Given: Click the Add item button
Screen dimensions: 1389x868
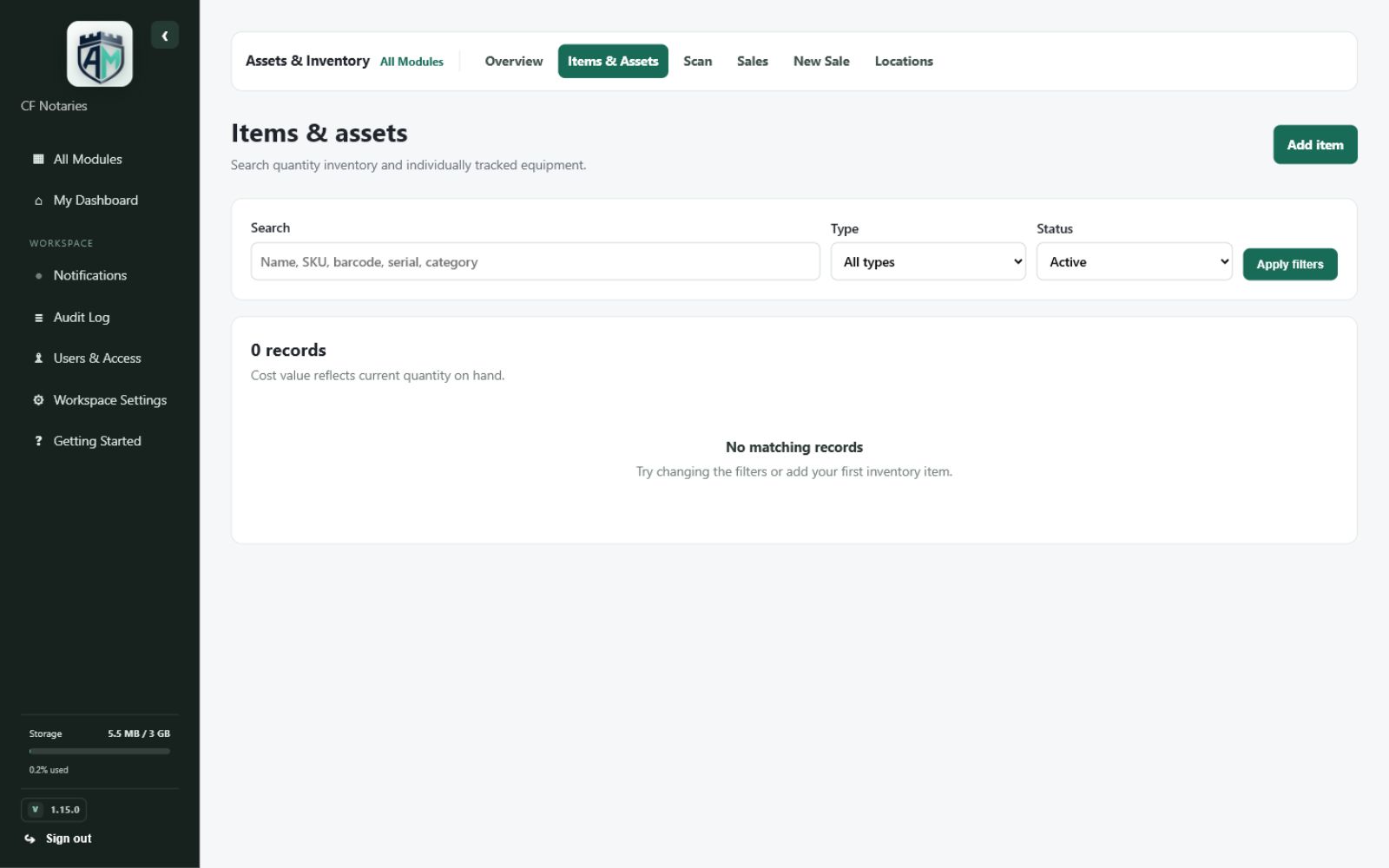Looking at the screenshot, I should (1315, 145).
